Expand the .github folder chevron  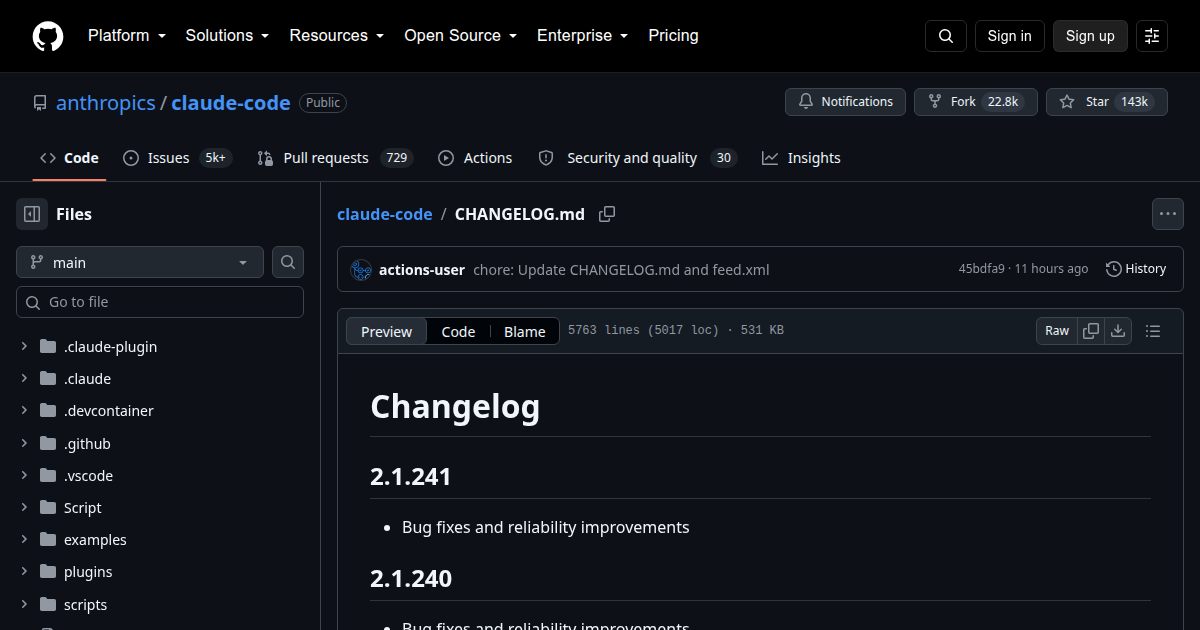click(x=24, y=443)
